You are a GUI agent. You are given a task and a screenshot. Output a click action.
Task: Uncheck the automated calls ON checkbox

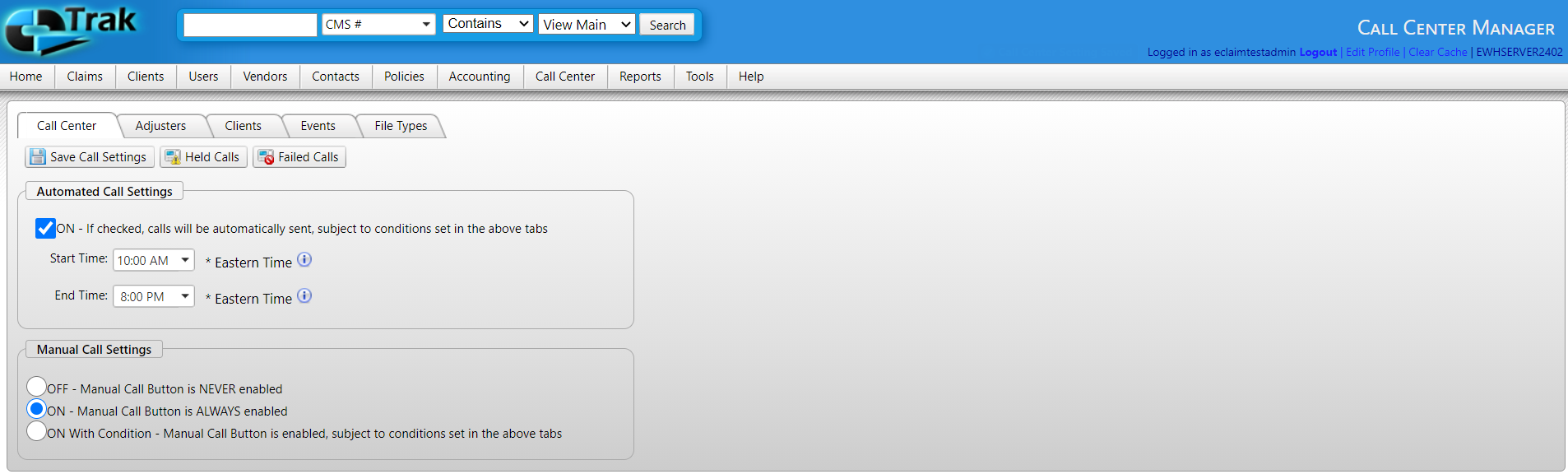45,228
